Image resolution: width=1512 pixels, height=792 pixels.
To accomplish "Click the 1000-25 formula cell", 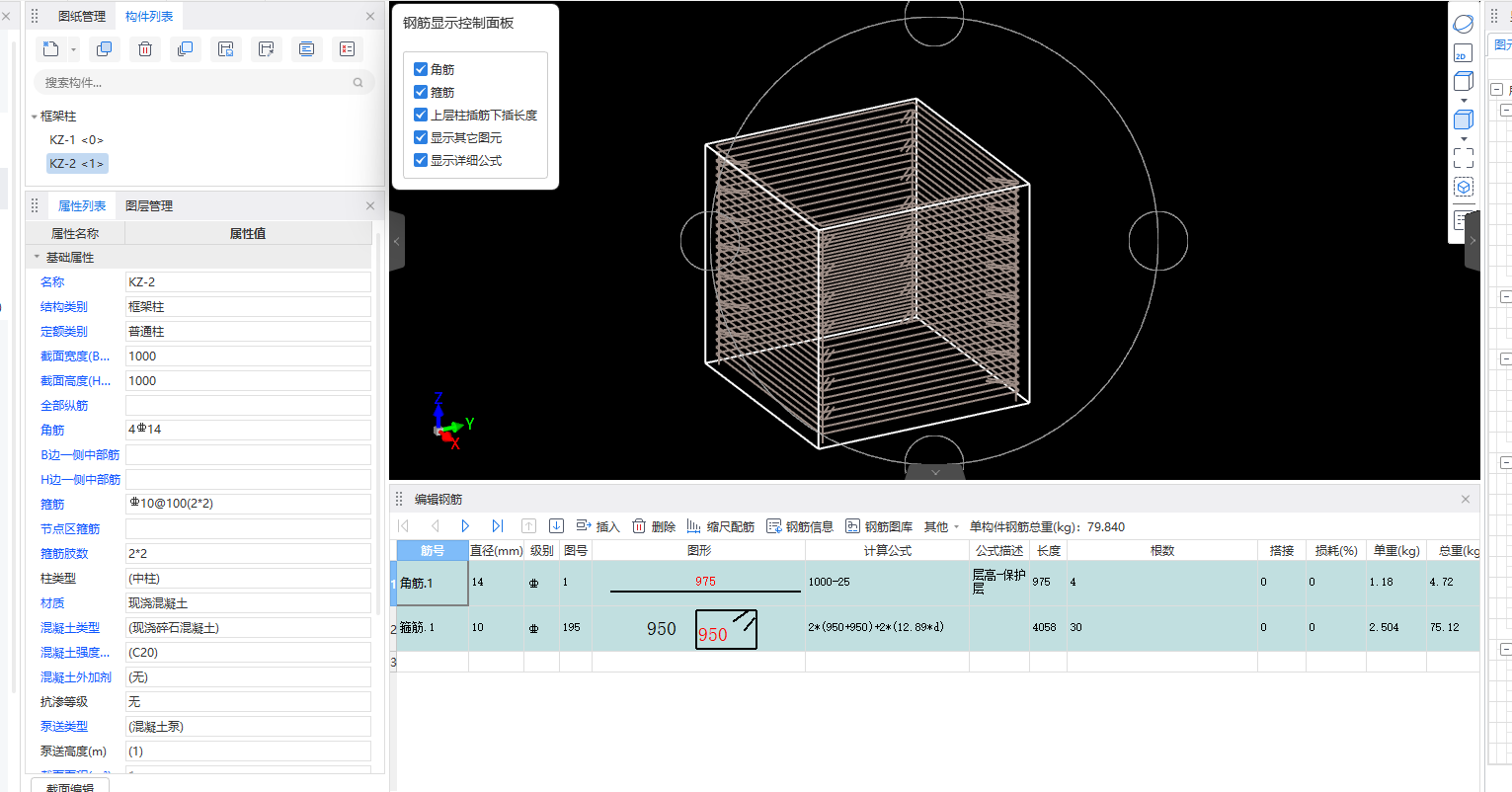I will (887, 583).
